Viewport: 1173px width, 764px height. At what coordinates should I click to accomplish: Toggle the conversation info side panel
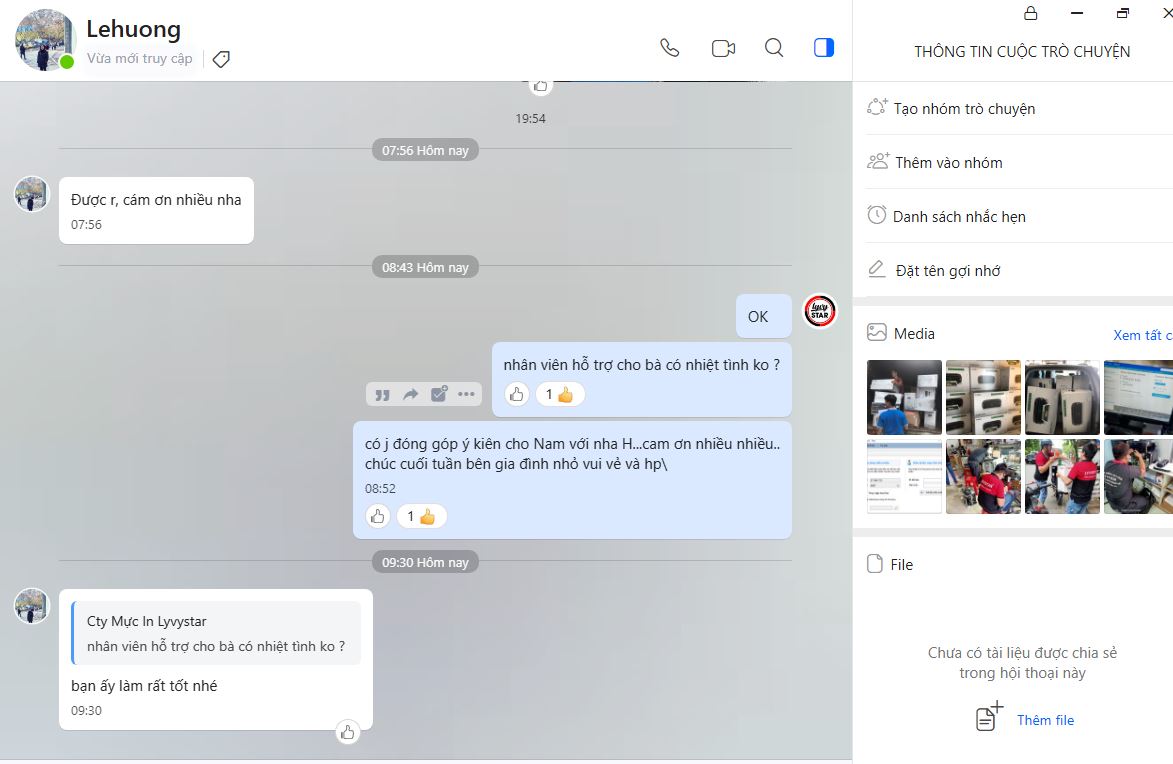click(824, 48)
